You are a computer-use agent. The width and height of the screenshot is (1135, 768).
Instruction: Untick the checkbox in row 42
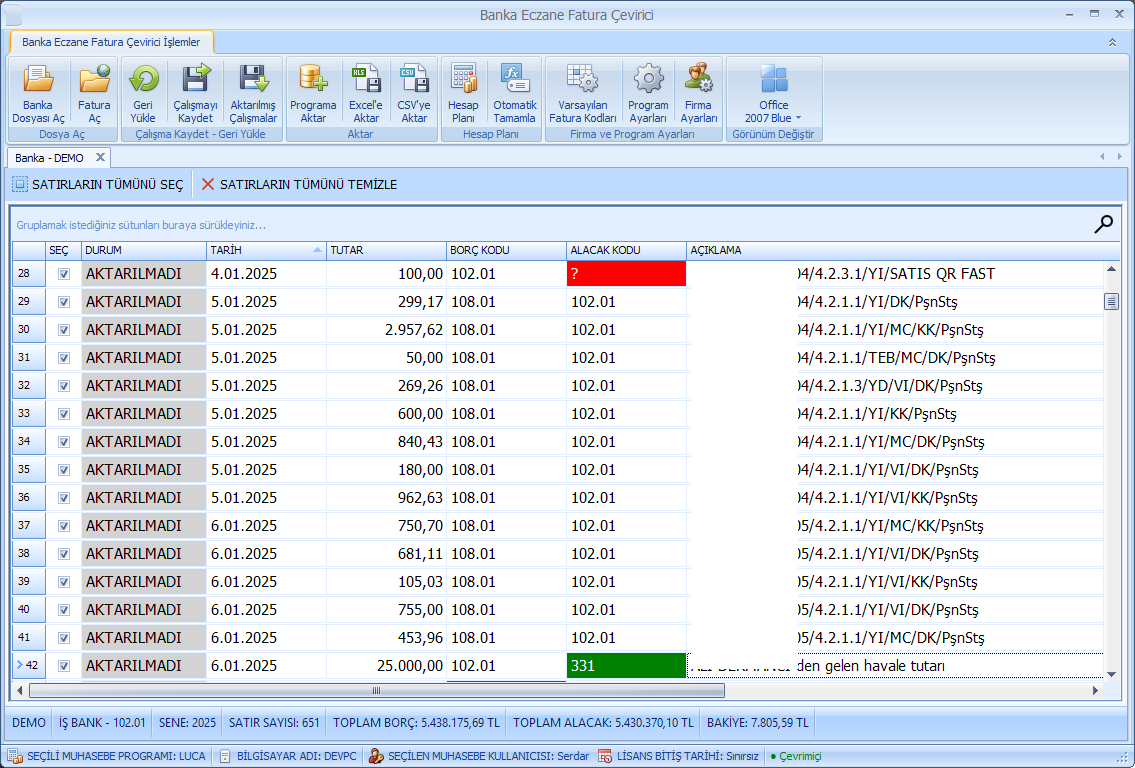(64, 666)
